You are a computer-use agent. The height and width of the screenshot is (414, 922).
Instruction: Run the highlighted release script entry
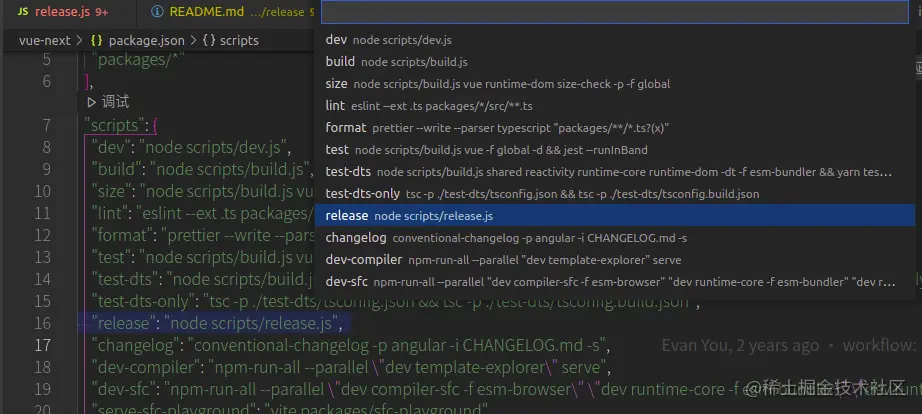point(614,216)
